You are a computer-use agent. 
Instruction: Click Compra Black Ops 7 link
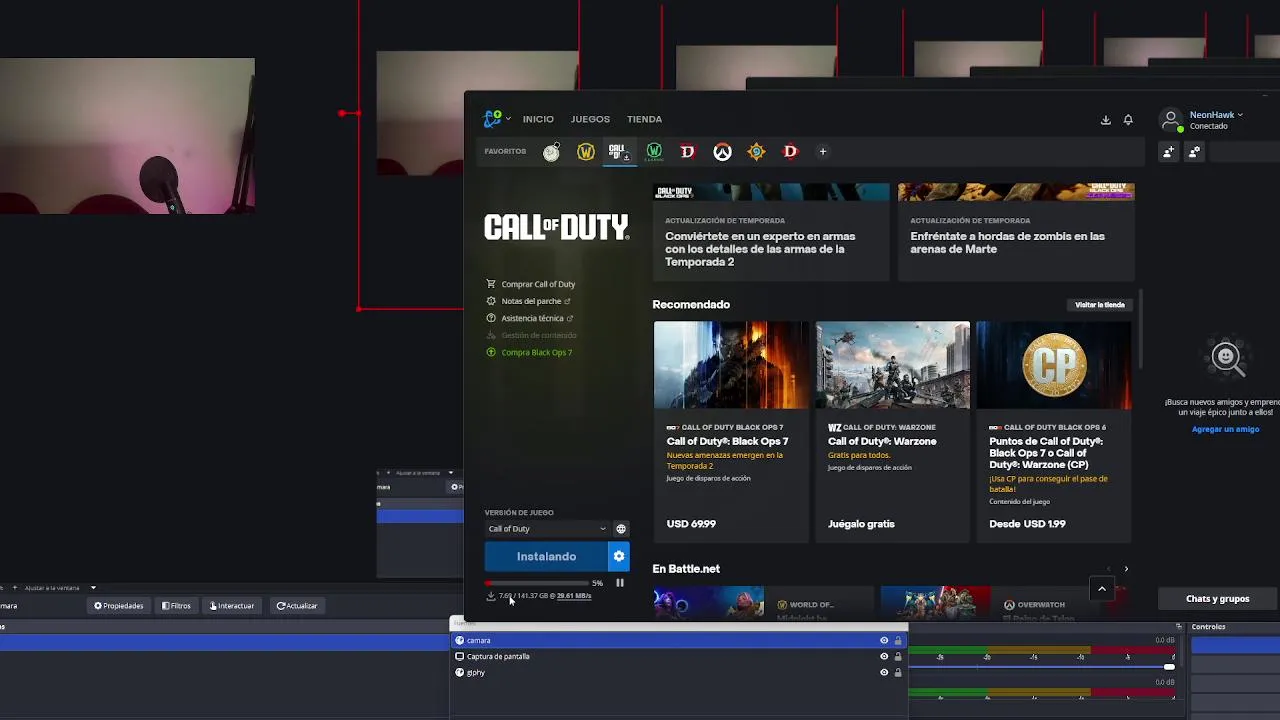536,352
